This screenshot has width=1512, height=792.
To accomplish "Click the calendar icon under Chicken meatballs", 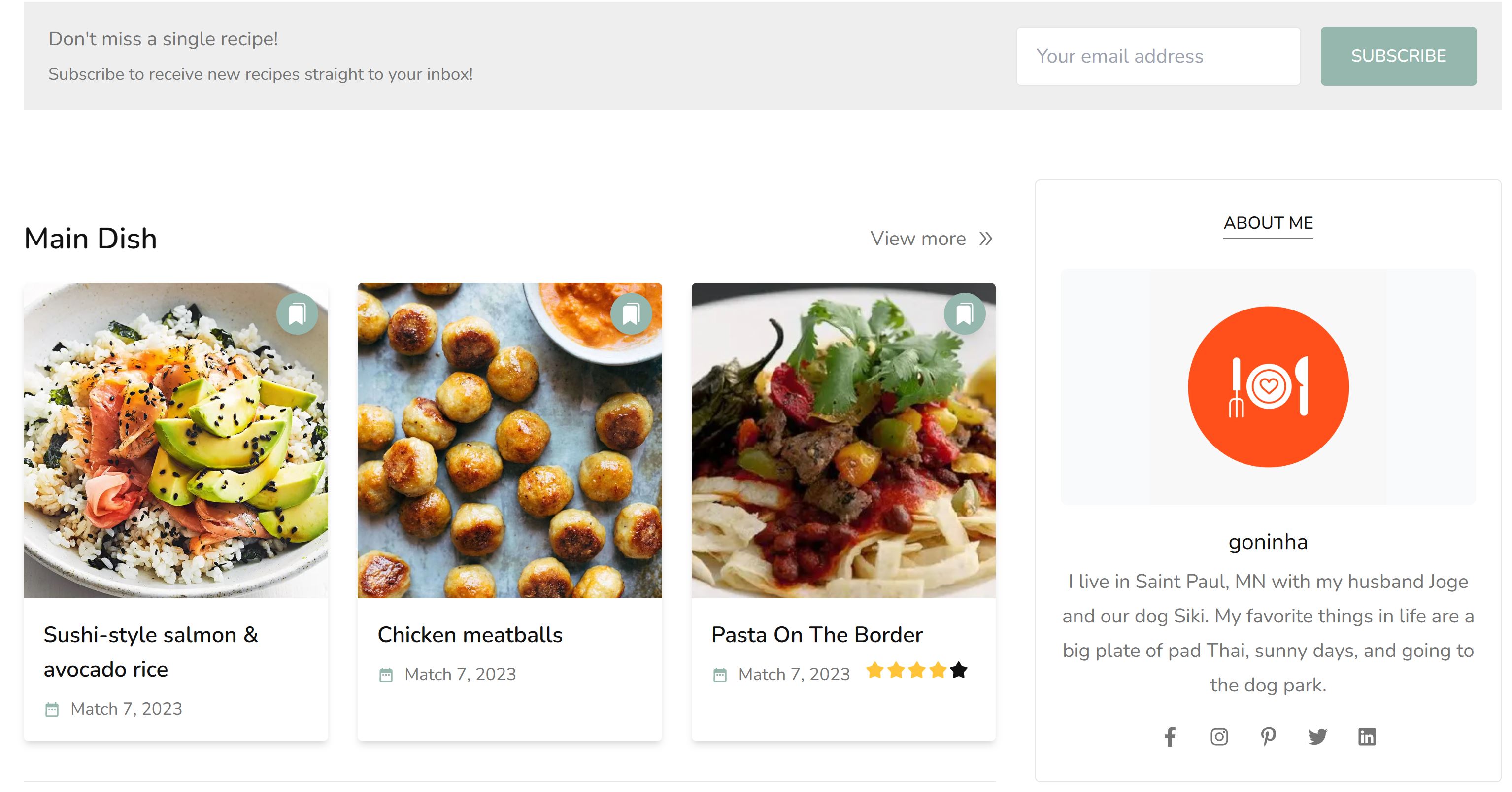I will coord(387,674).
